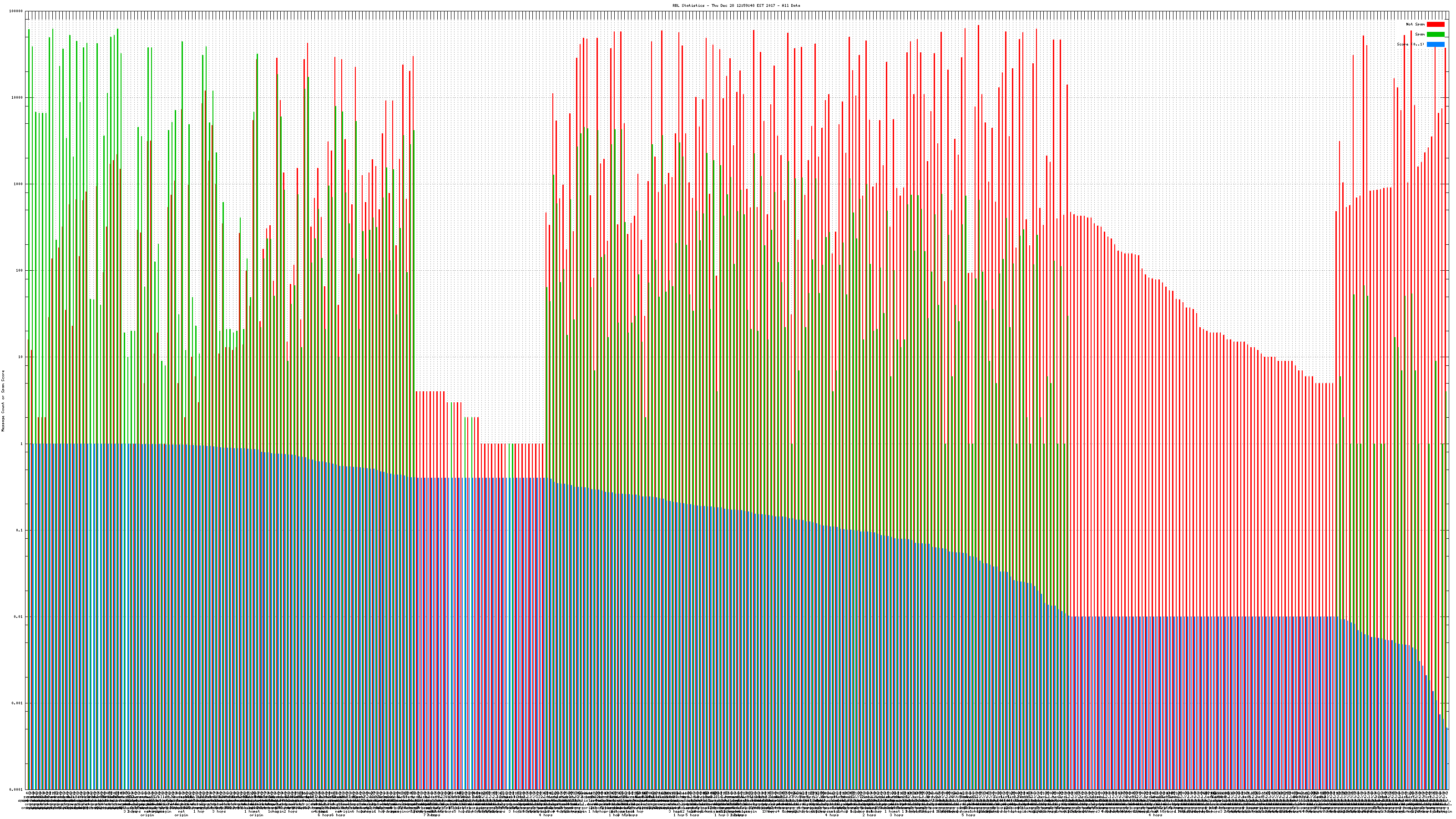1456x819 pixels.
Task: Click the 100000 y-axis label
Action: coord(16,11)
